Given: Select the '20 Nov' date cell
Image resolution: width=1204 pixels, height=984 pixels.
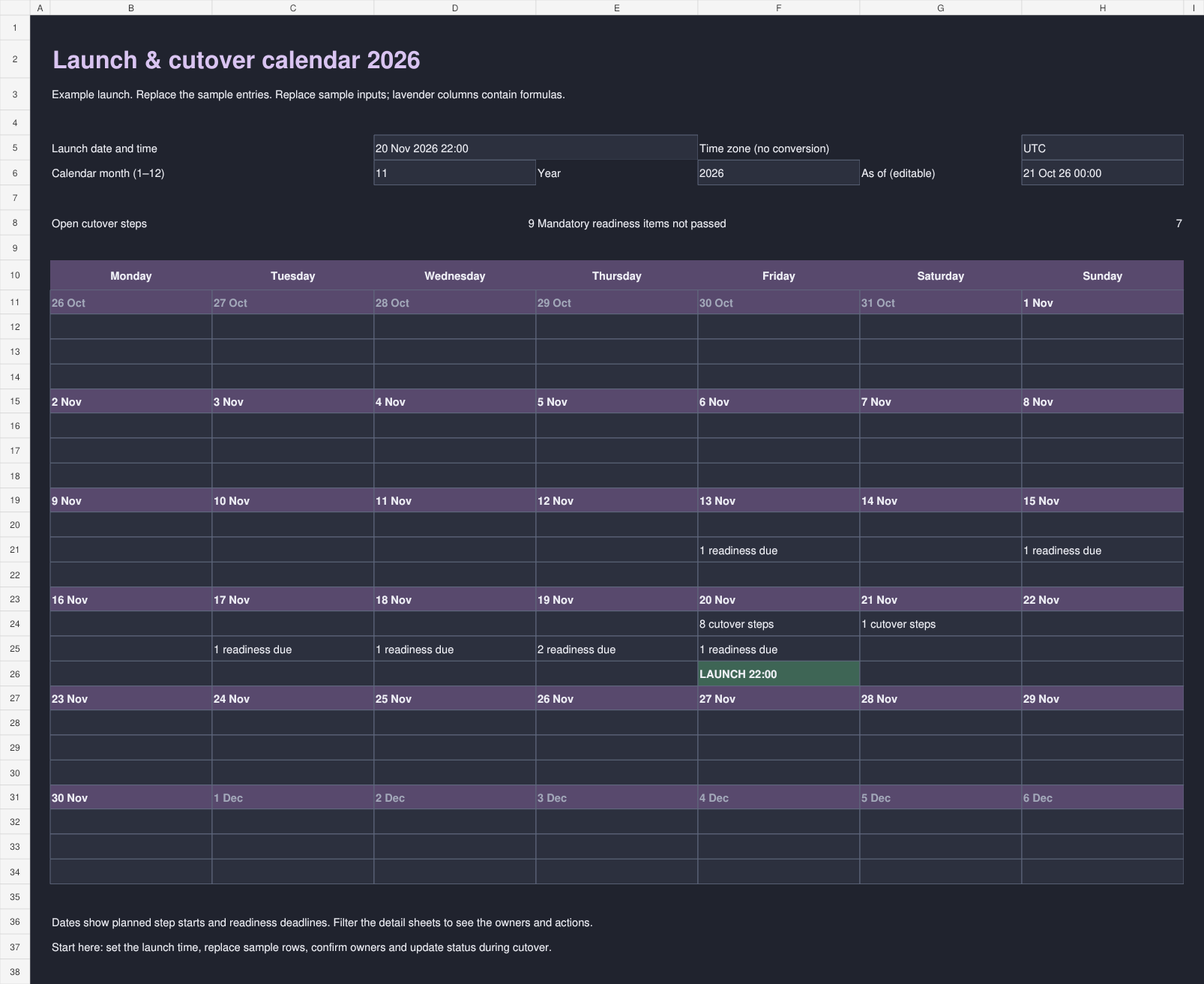Looking at the screenshot, I should pos(779,599).
